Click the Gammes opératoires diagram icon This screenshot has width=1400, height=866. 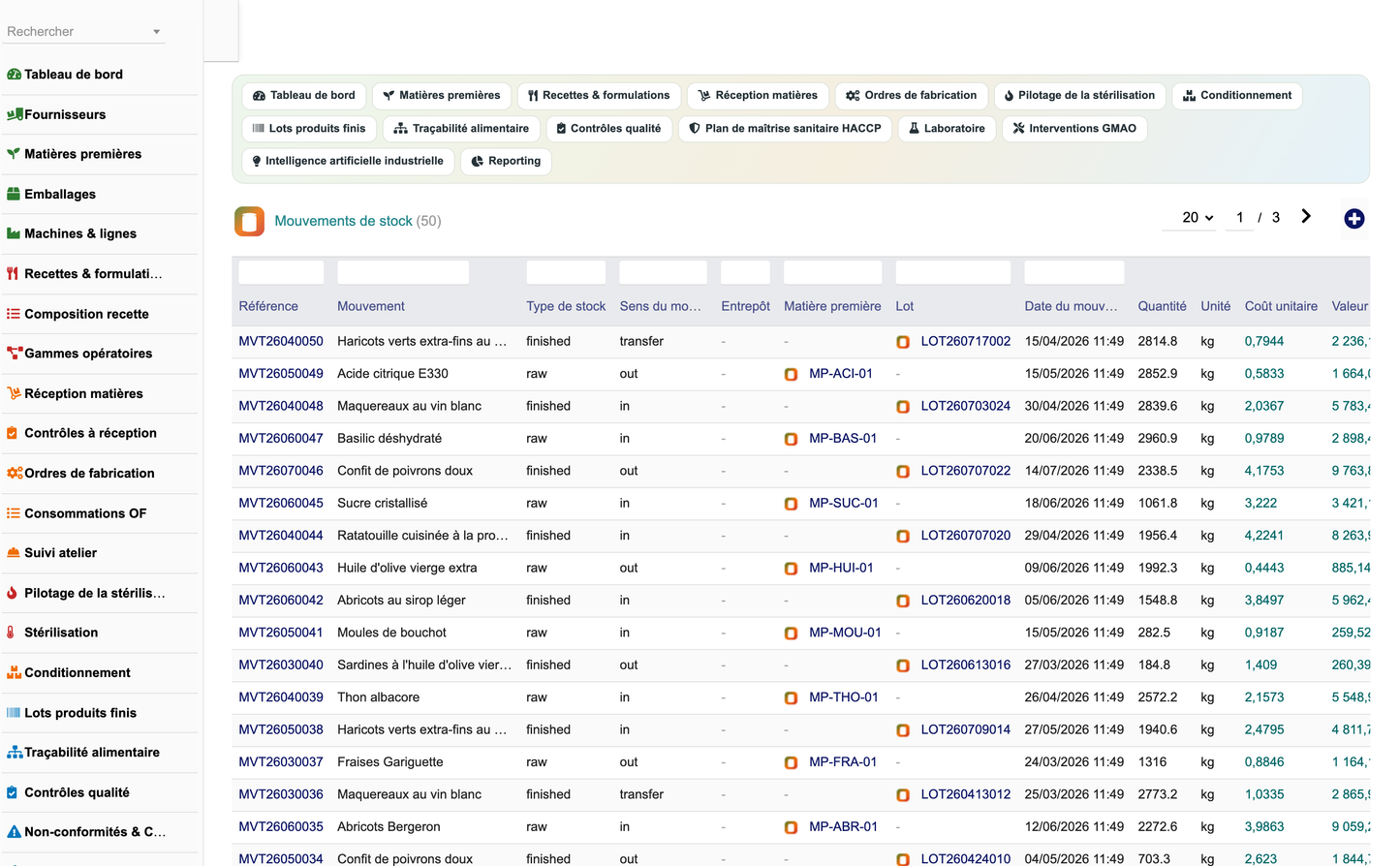[14, 354]
